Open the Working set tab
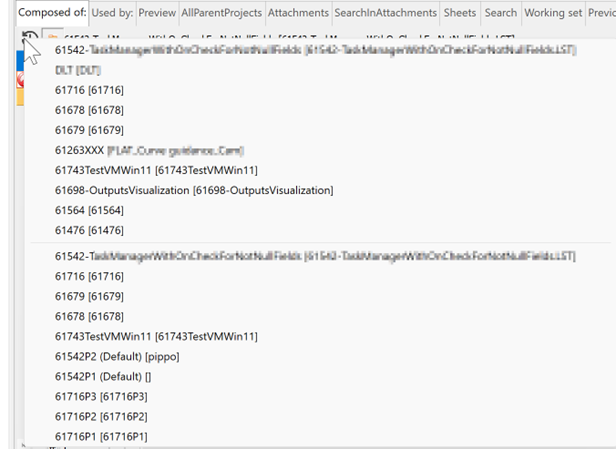This screenshot has width=616, height=449. [553, 13]
